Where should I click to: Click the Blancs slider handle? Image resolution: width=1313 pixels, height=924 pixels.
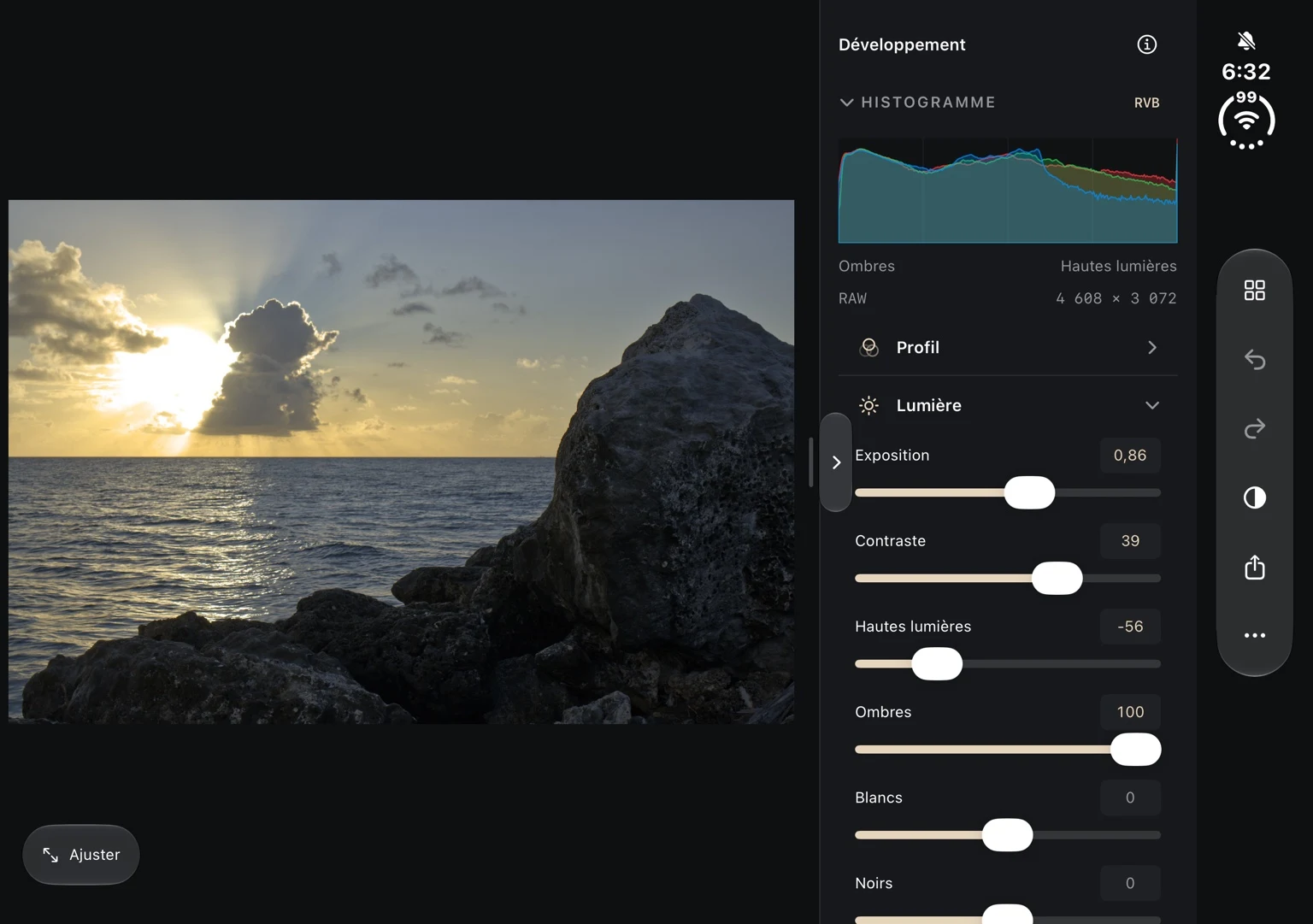1007,835
